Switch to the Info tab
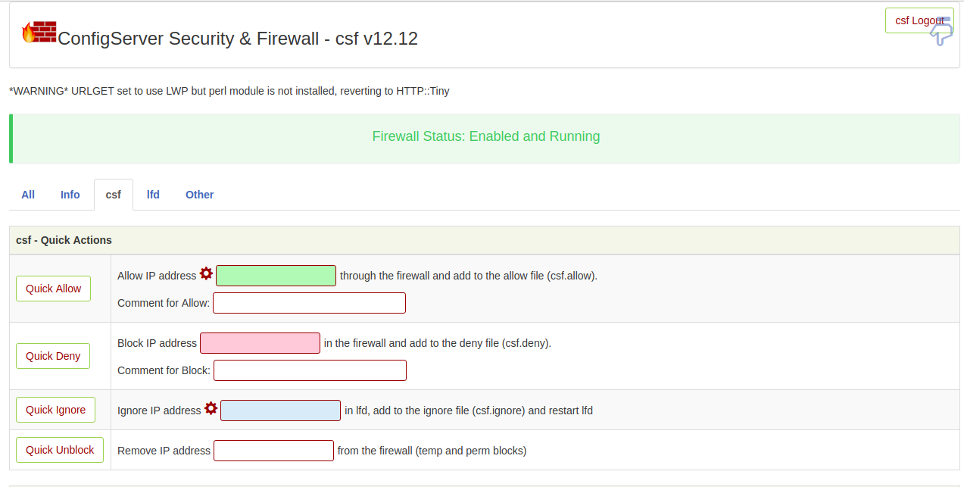 [70, 194]
